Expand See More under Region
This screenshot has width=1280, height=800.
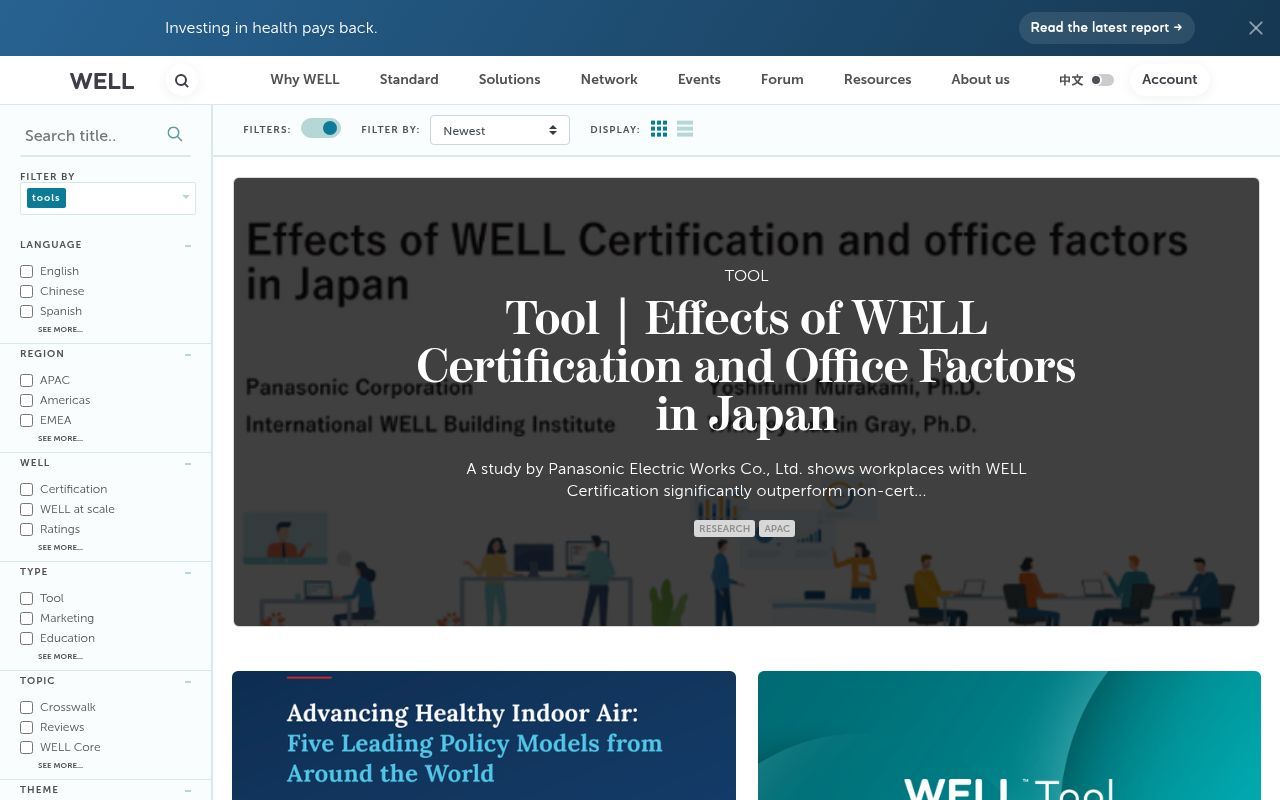tap(60, 438)
